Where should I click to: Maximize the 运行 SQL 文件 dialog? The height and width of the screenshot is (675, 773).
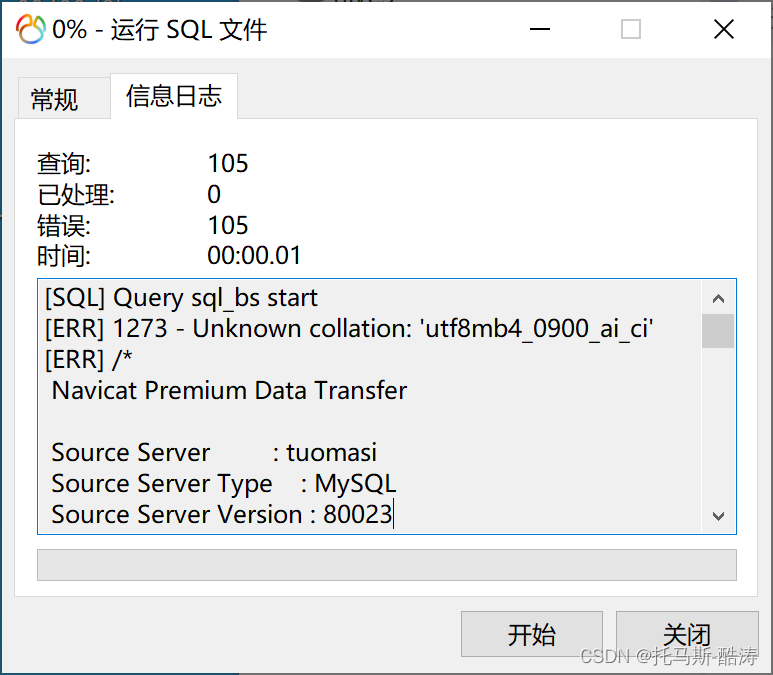point(631,29)
